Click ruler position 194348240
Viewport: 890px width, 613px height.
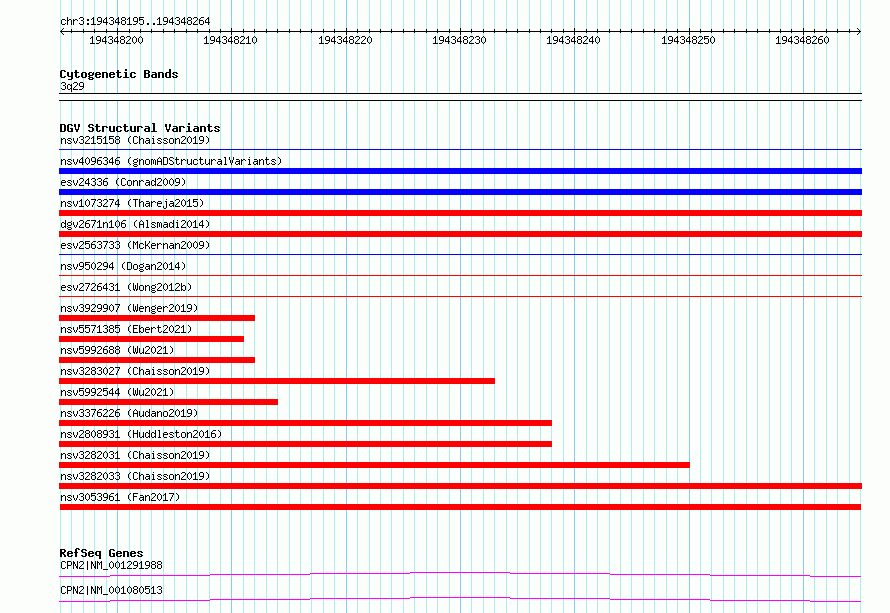point(573,40)
